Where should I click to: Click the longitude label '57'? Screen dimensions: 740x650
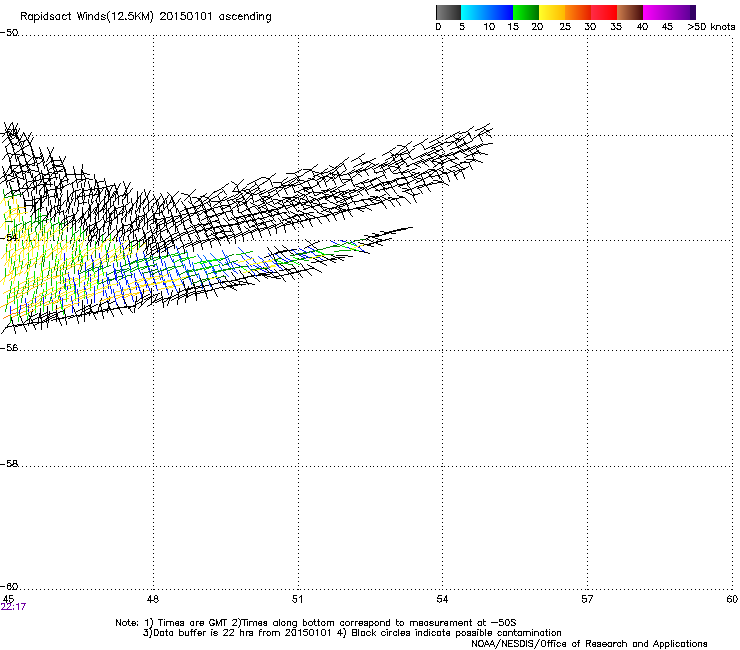tap(587, 599)
